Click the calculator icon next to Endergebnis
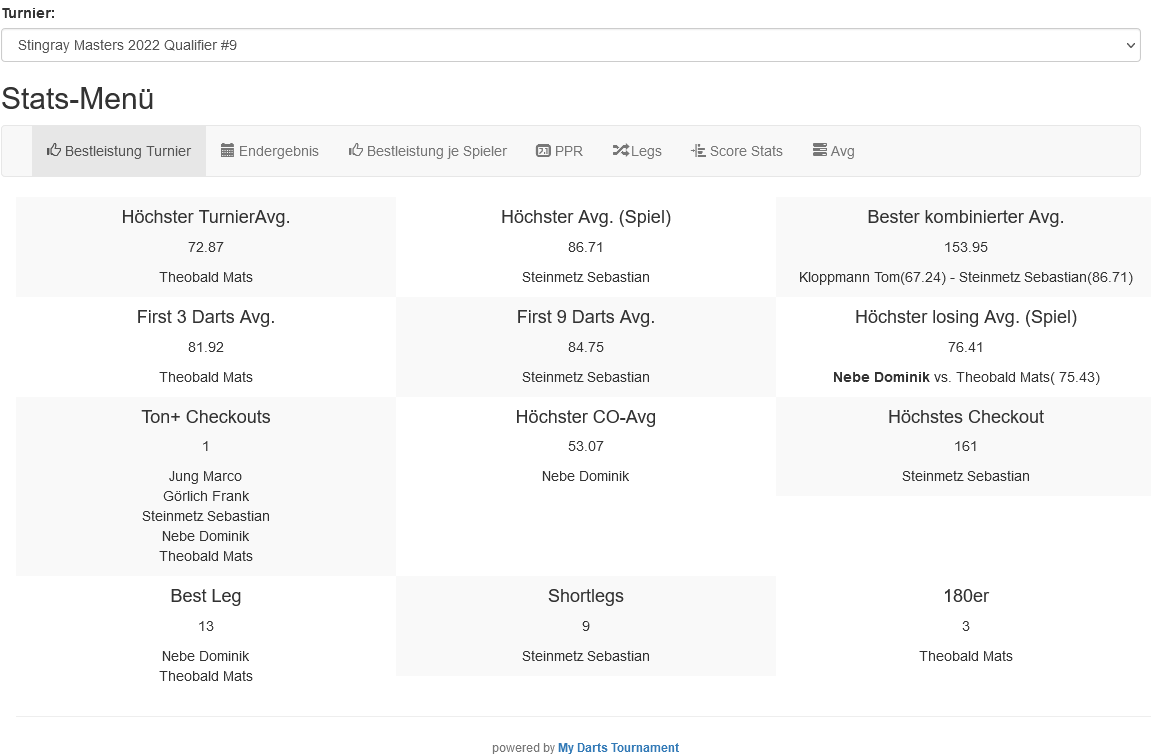 point(227,151)
